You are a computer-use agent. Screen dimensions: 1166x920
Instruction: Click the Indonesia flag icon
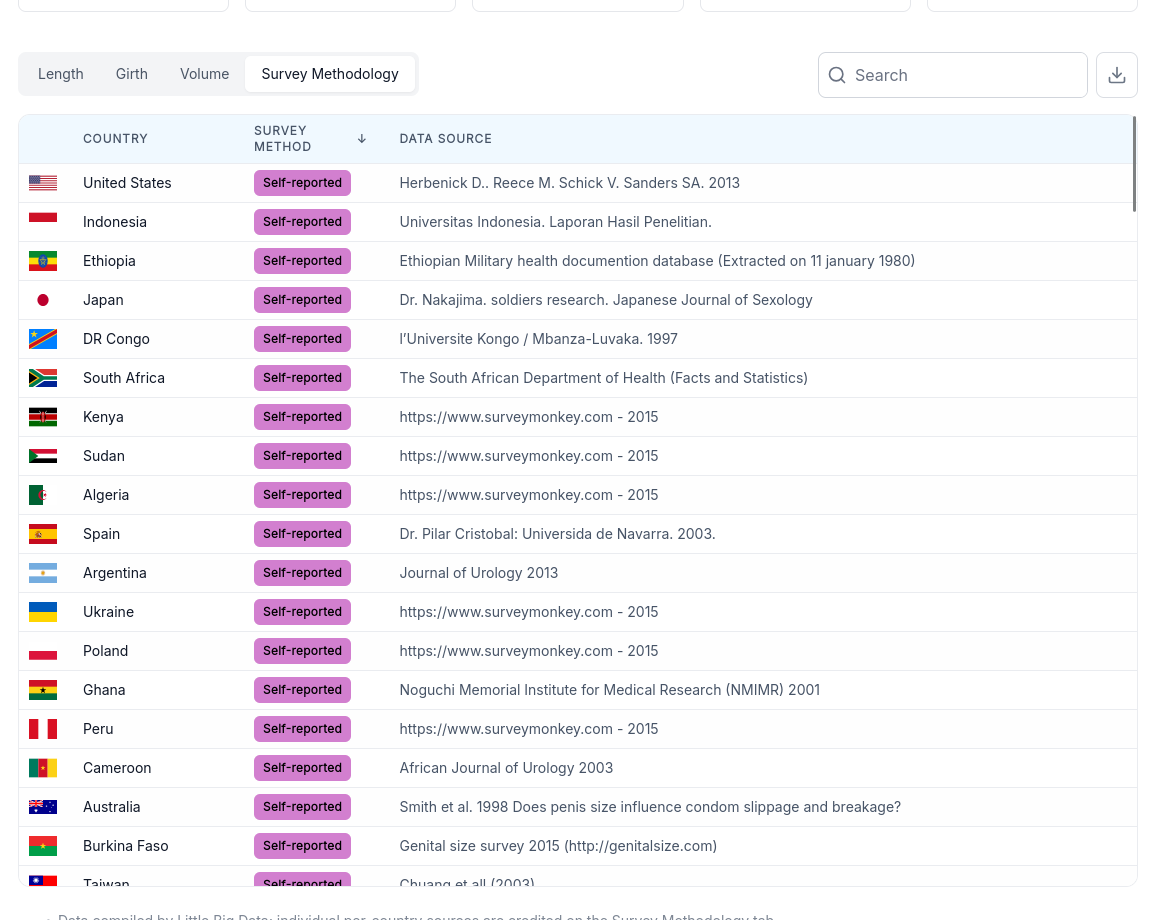pyautogui.click(x=43, y=222)
